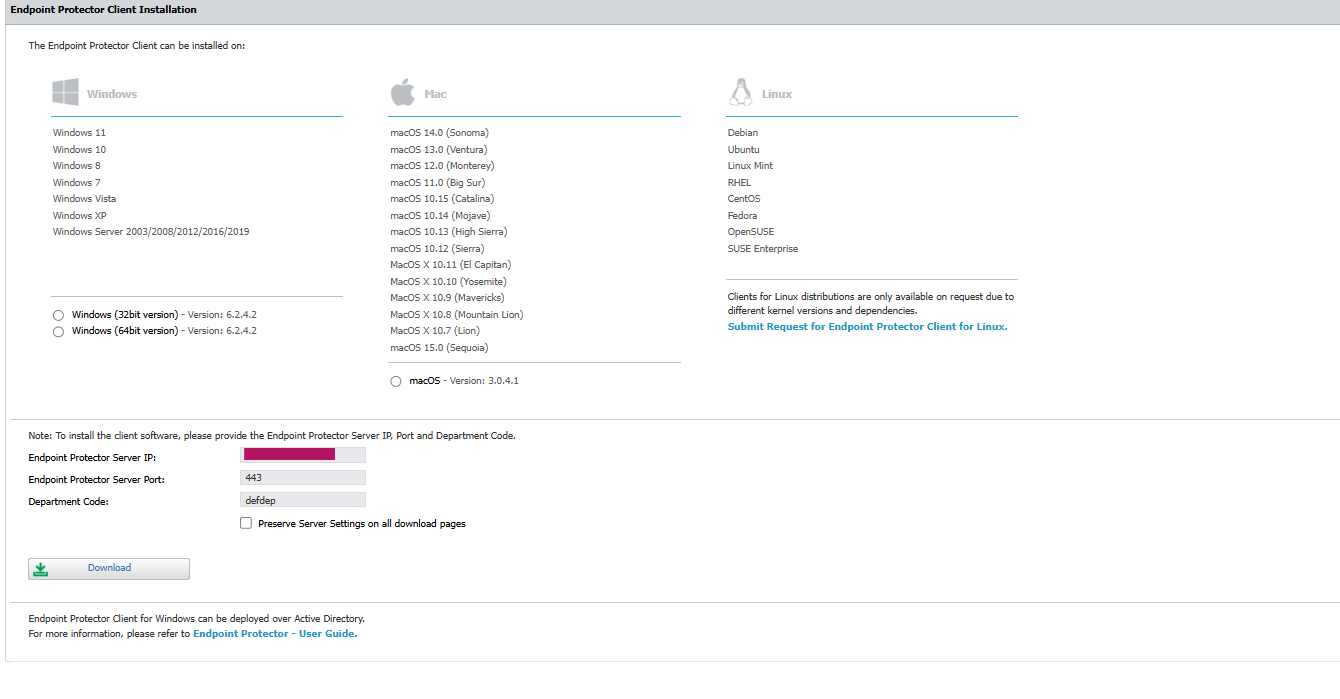Click the Server Port field showing 443
1340x699 pixels.
tap(302, 477)
